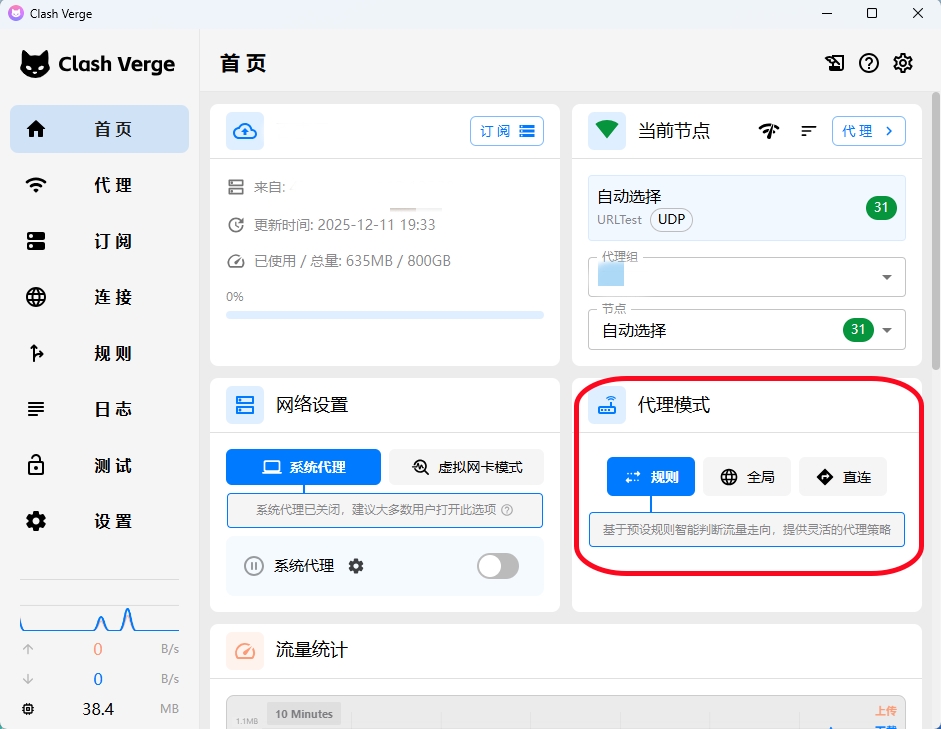Image resolution: width=941 pixels, height=729 pixels.
Task: Open the help question mark icon
Action: (x=869, y=63)
